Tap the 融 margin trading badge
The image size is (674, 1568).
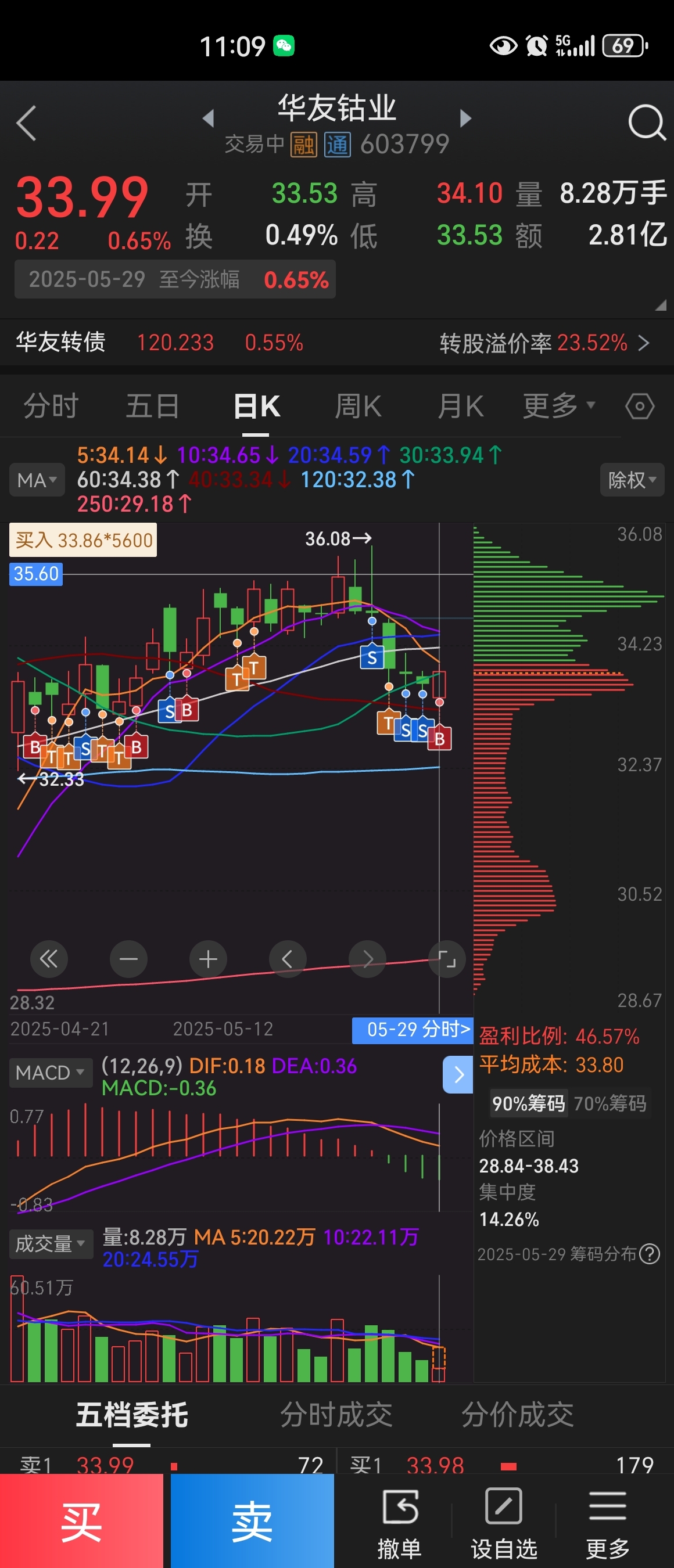[303, 145]
